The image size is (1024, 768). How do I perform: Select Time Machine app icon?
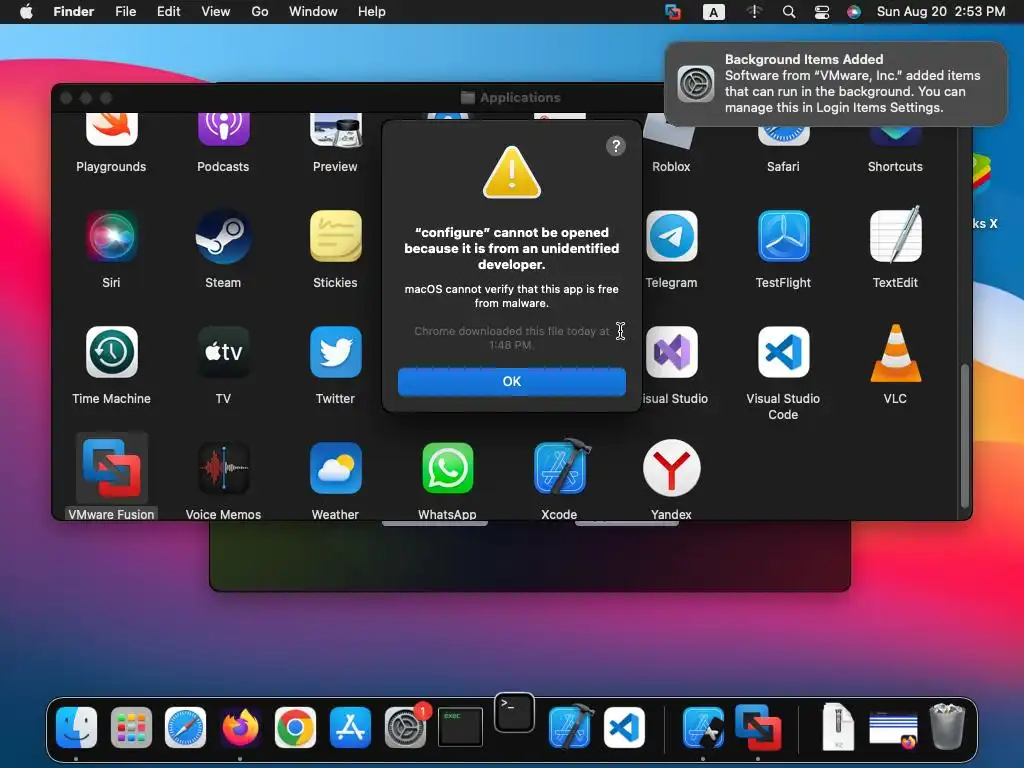coord(111,352)
